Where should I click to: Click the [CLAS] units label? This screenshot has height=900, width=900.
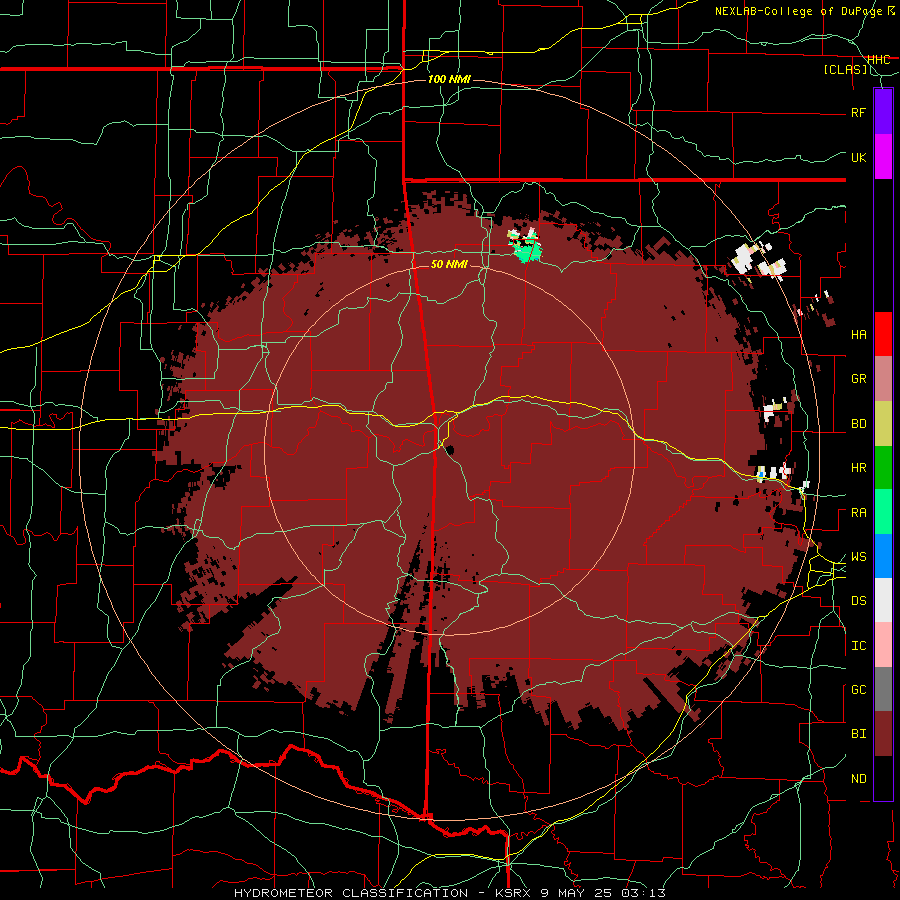click(845, 70)
